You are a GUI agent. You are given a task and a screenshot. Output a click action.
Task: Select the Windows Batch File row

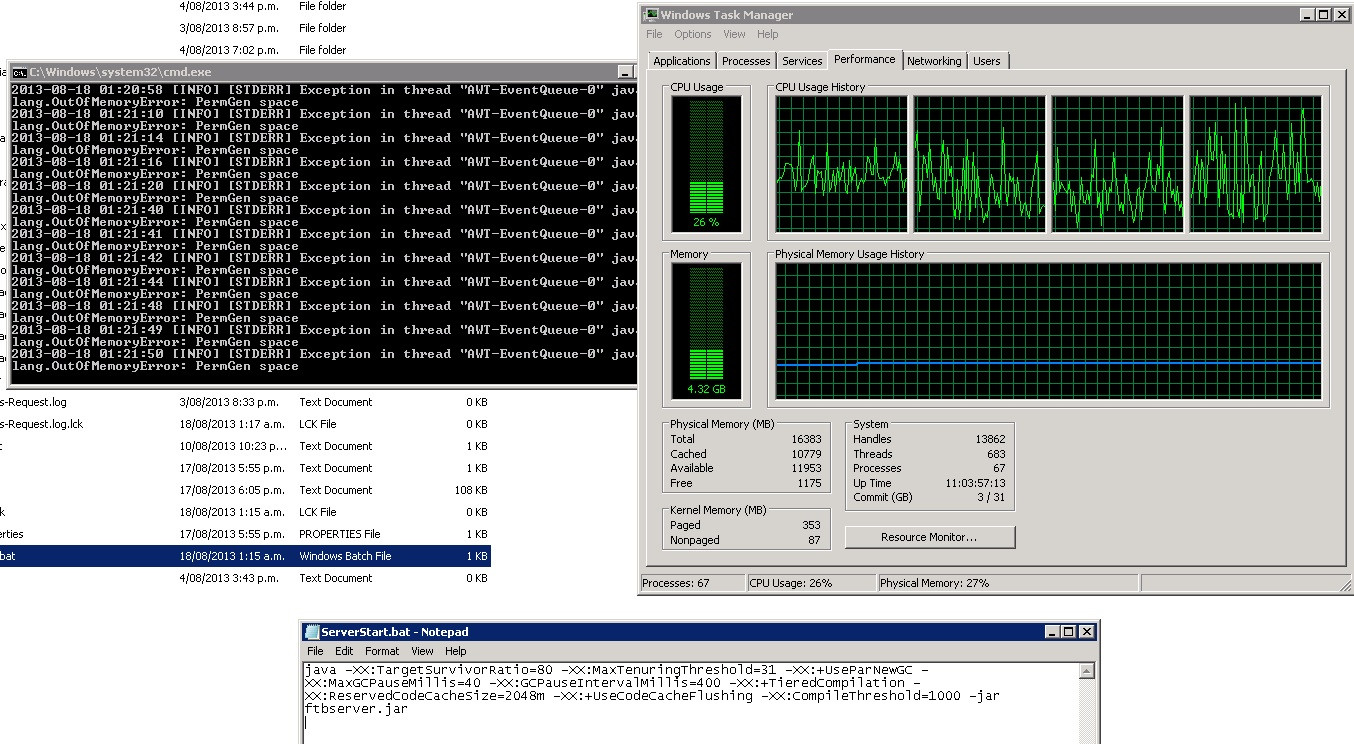[245, 556]
